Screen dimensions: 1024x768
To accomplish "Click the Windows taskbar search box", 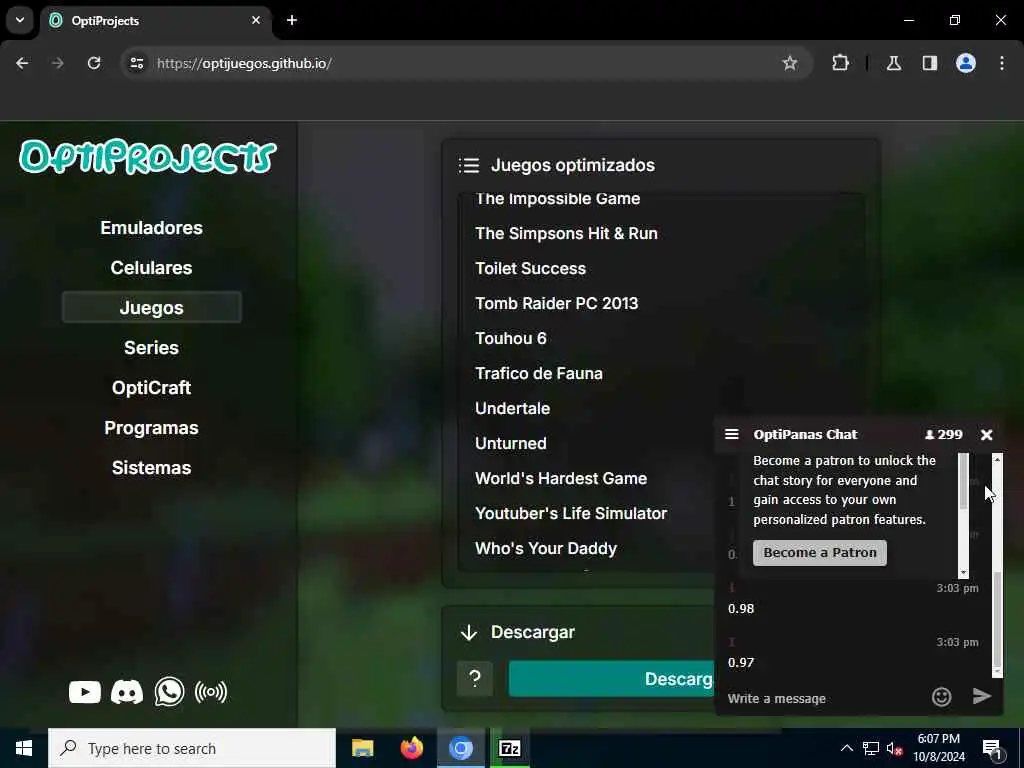I will (192, 748).
